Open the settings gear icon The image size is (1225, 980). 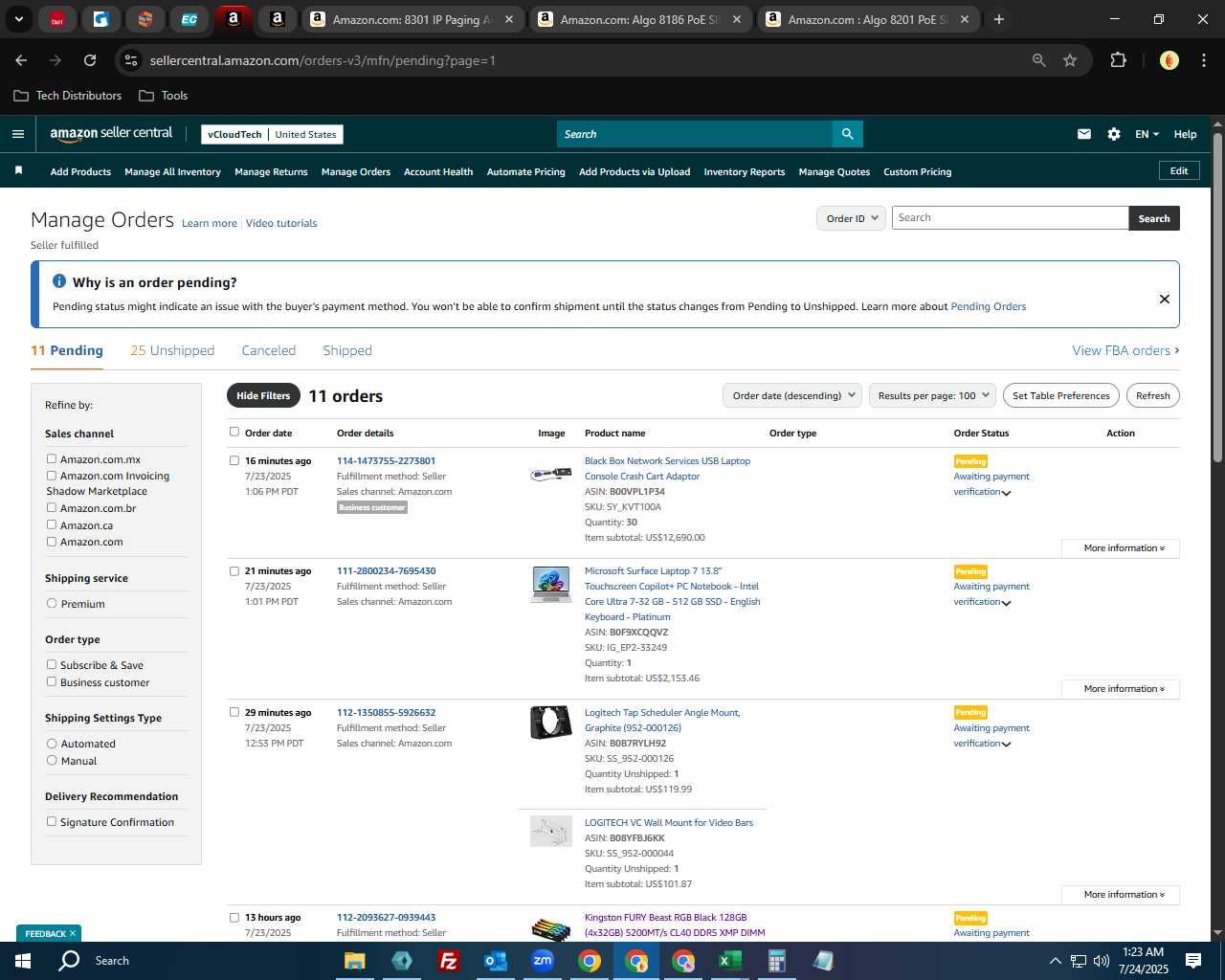coord(1113,134)
